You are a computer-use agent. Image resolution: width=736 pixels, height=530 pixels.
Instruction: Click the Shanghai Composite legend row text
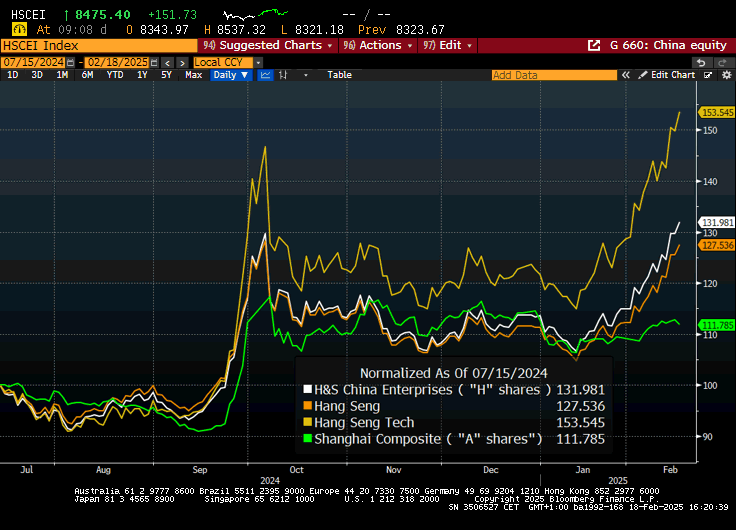click(x=428, y=439)
